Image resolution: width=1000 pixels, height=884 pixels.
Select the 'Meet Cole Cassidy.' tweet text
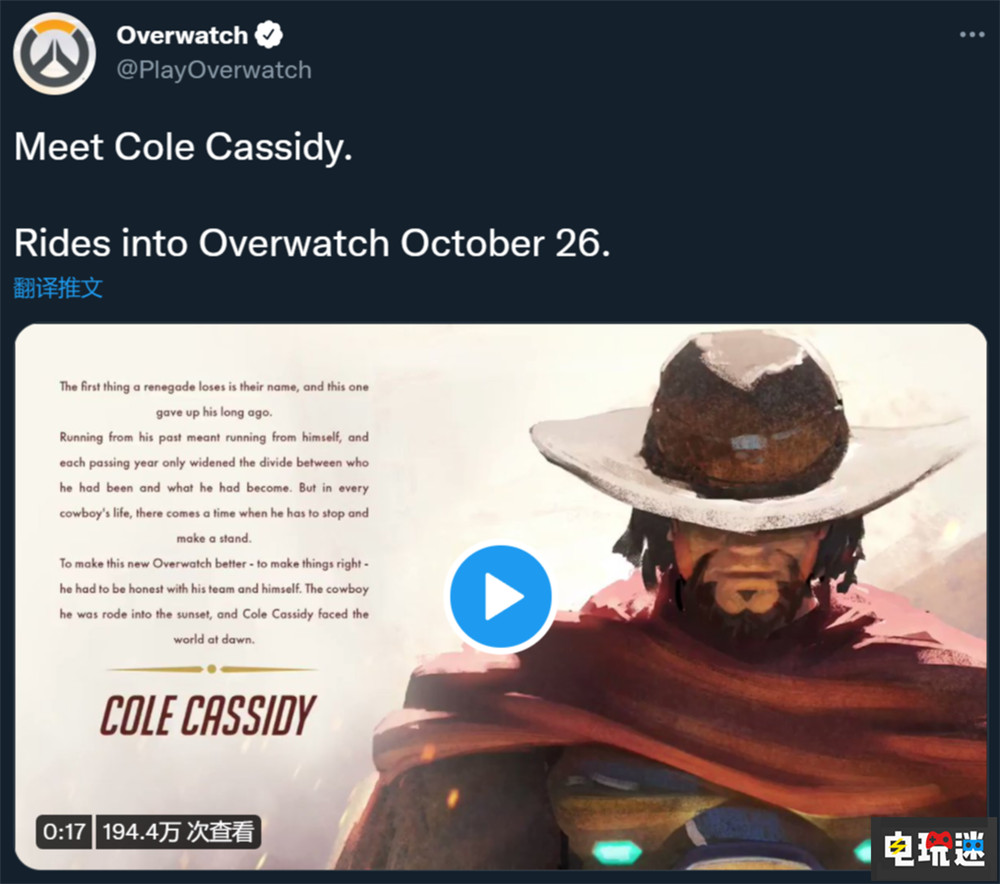coord(183,147)
